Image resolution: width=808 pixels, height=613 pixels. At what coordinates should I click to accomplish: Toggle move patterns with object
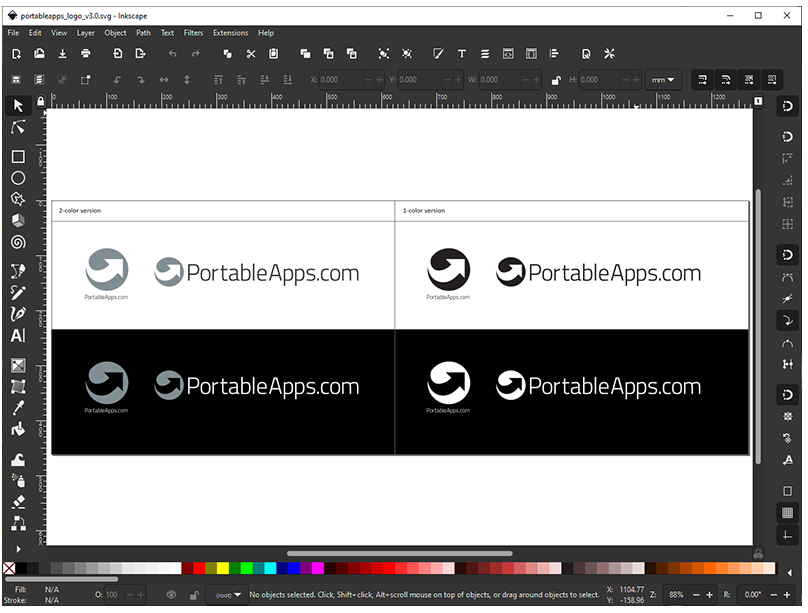(x=772, y=80)
